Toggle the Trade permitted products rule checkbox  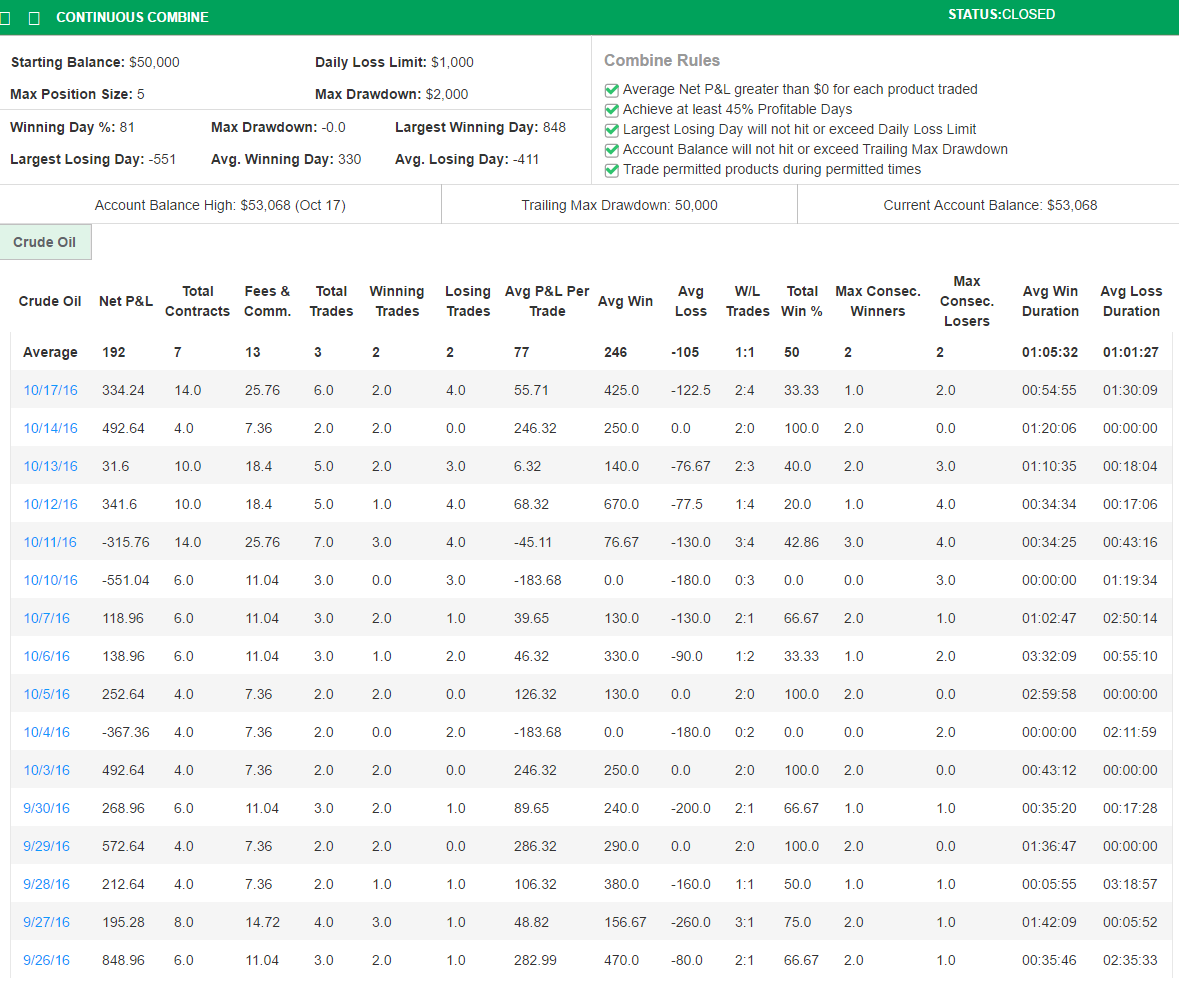pyautogui.click(x=612, y=170)
